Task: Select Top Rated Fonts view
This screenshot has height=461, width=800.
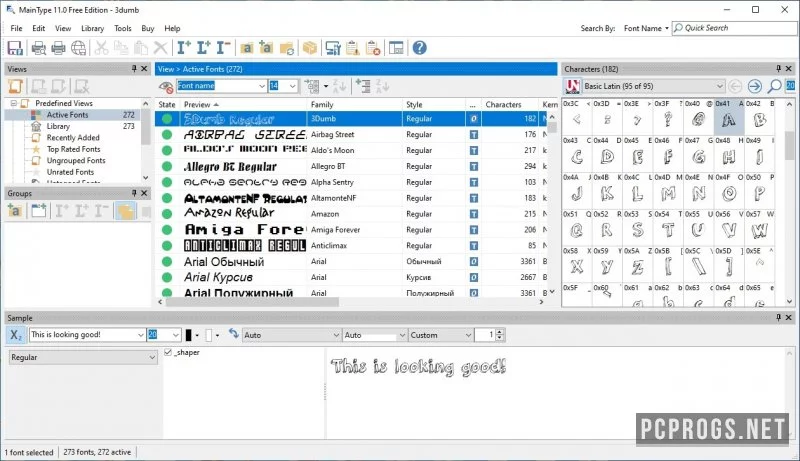Action: coord(73,149)
